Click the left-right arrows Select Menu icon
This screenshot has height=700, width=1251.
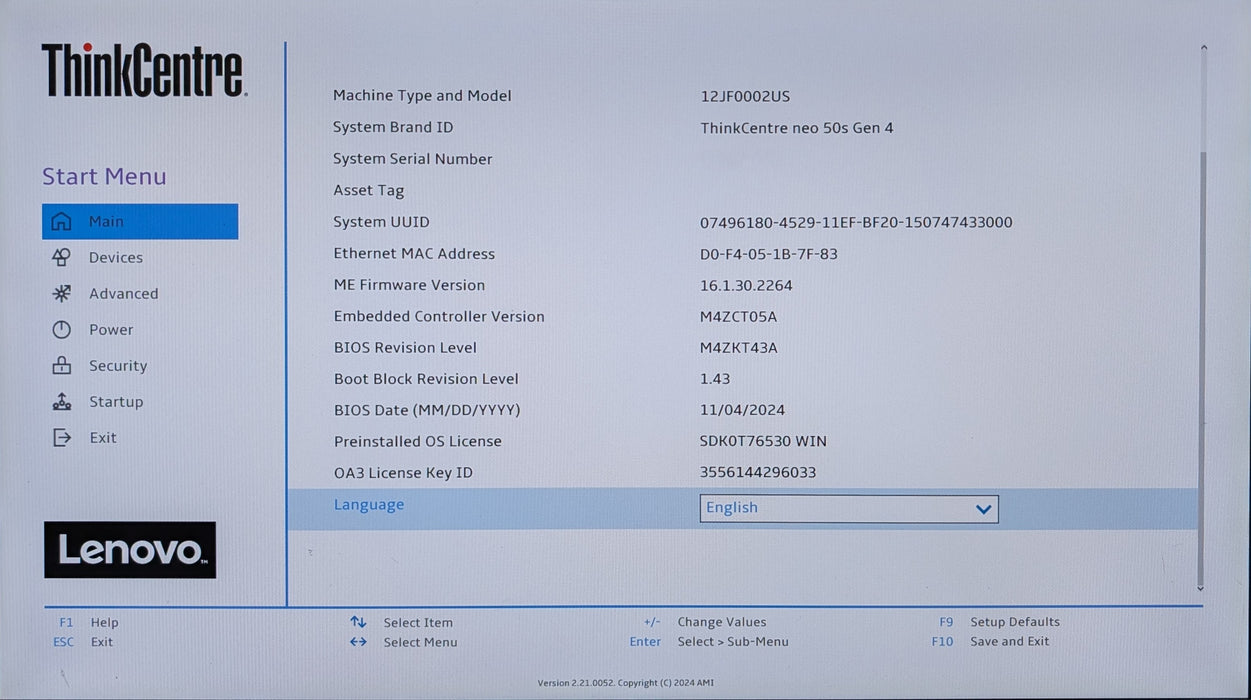[358, 642]
